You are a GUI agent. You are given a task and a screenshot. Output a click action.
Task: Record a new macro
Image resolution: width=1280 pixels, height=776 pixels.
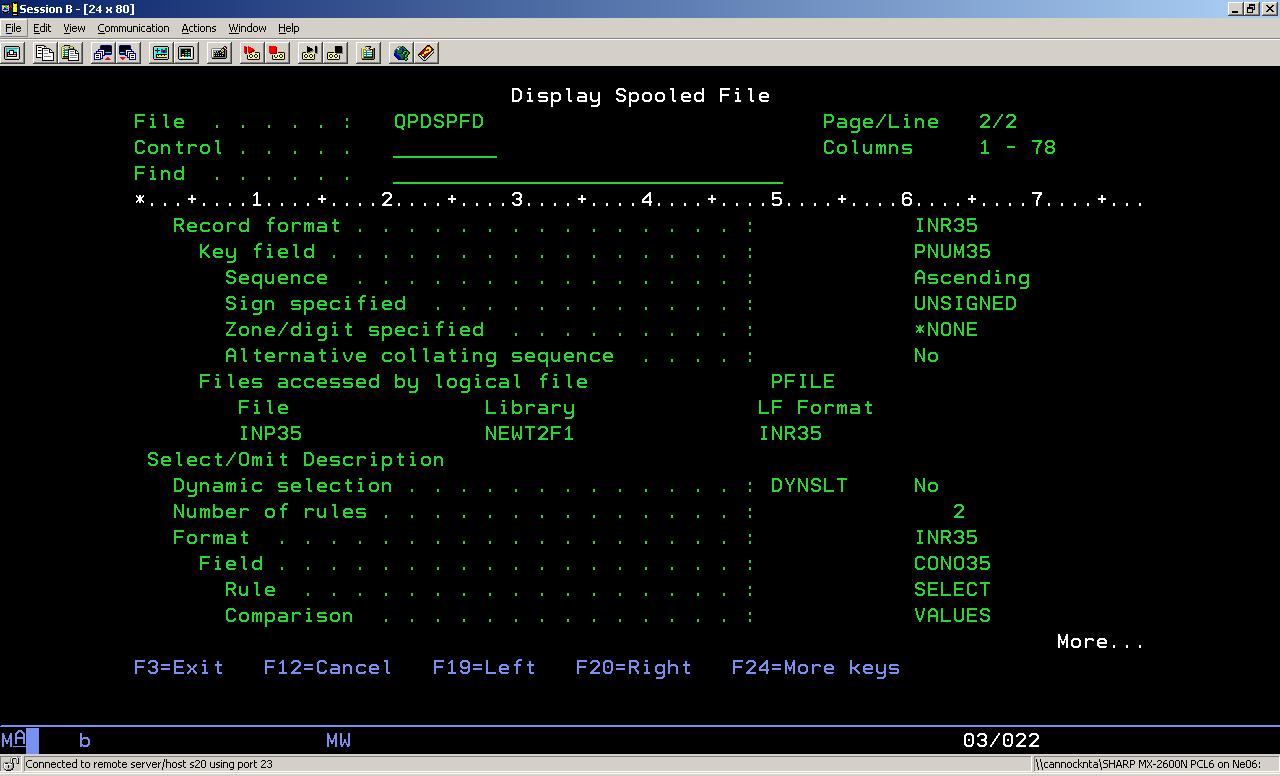pos(277,54)
